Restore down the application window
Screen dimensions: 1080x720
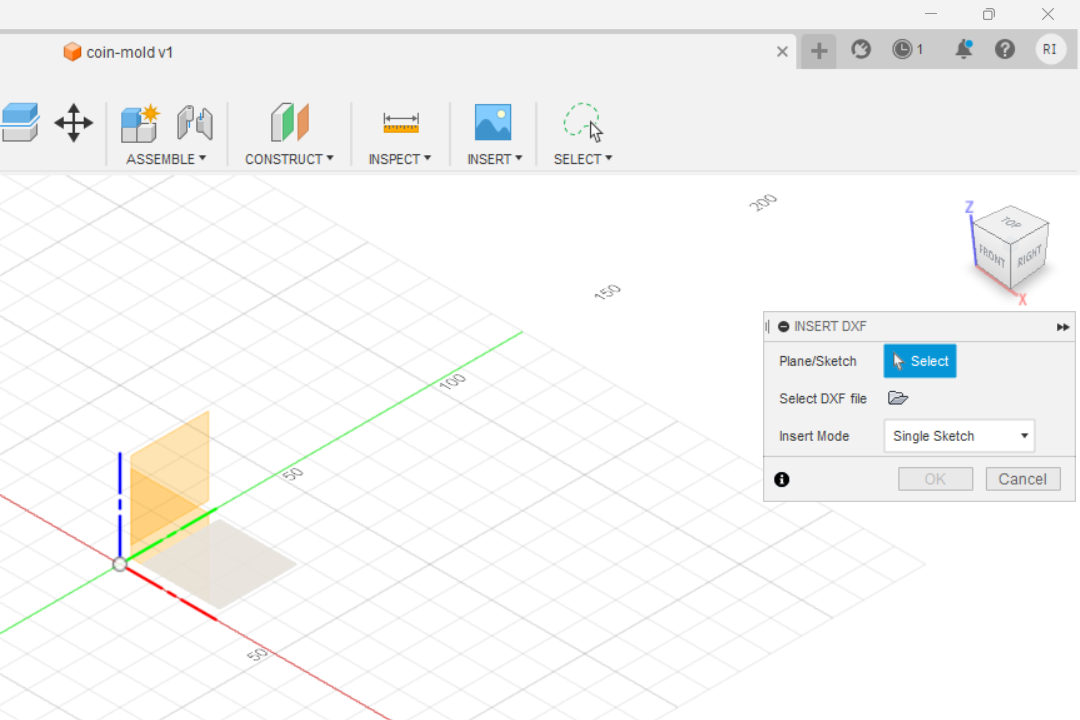tap(989, 14)
